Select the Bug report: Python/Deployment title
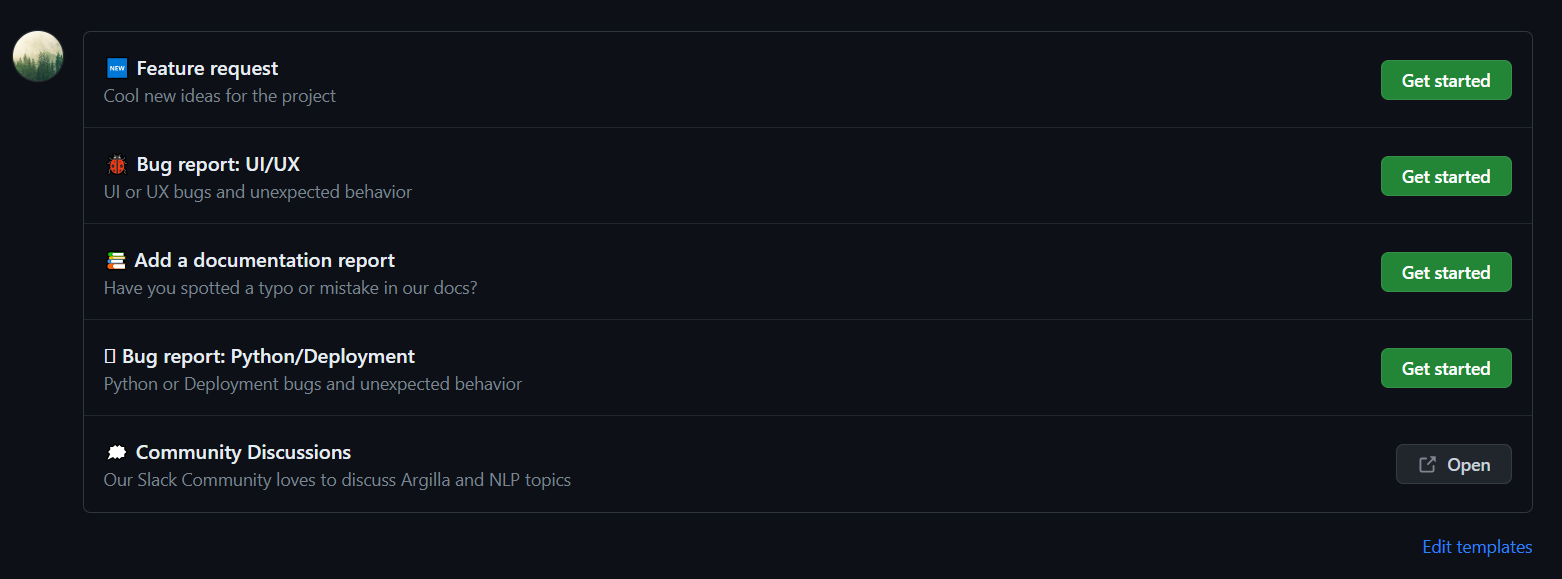 coord(268,357)
